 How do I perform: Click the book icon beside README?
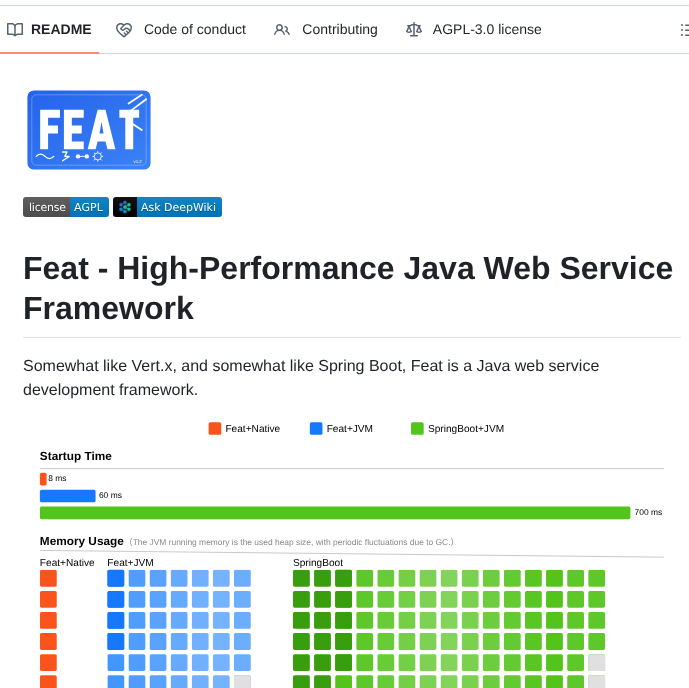pyautogui.click(x=15, y=30)
